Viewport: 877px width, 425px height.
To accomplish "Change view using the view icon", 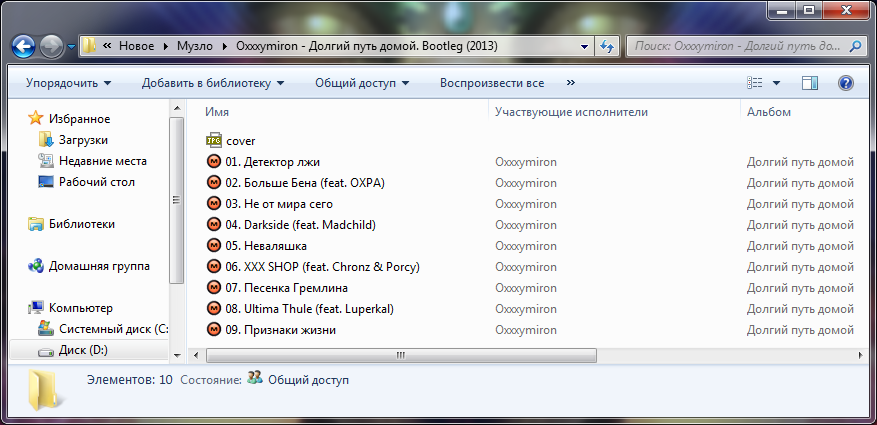I will tap(755, 83).
